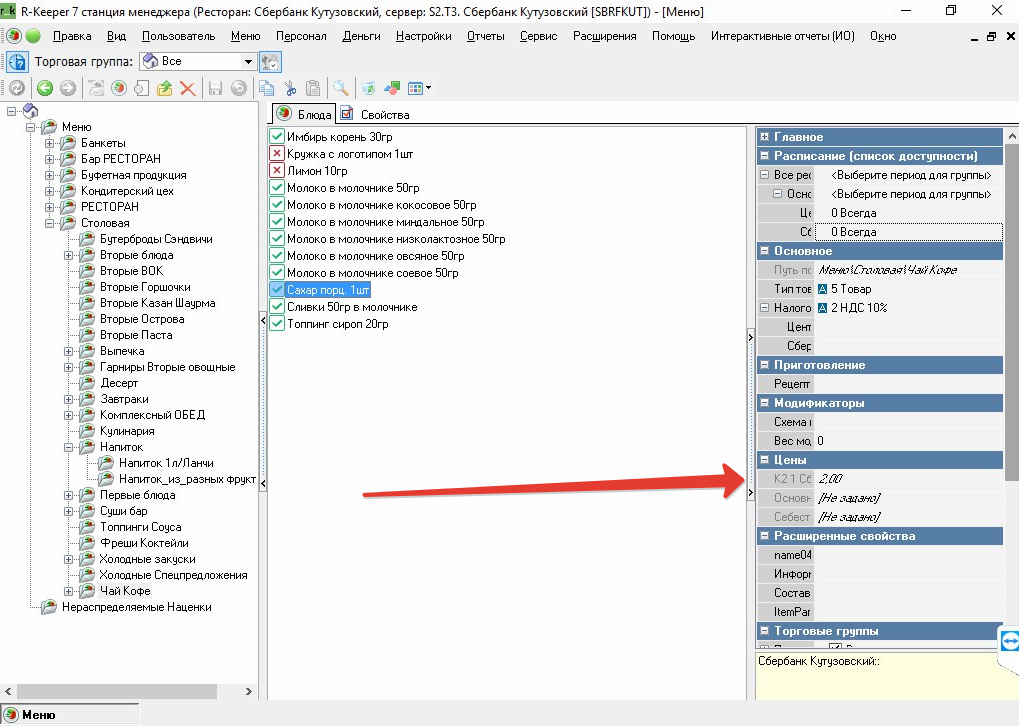The height and width of the screenshot is (726, 1019).
Task: Select the Суши бар folder in tree
Action: tap(123, 511)
